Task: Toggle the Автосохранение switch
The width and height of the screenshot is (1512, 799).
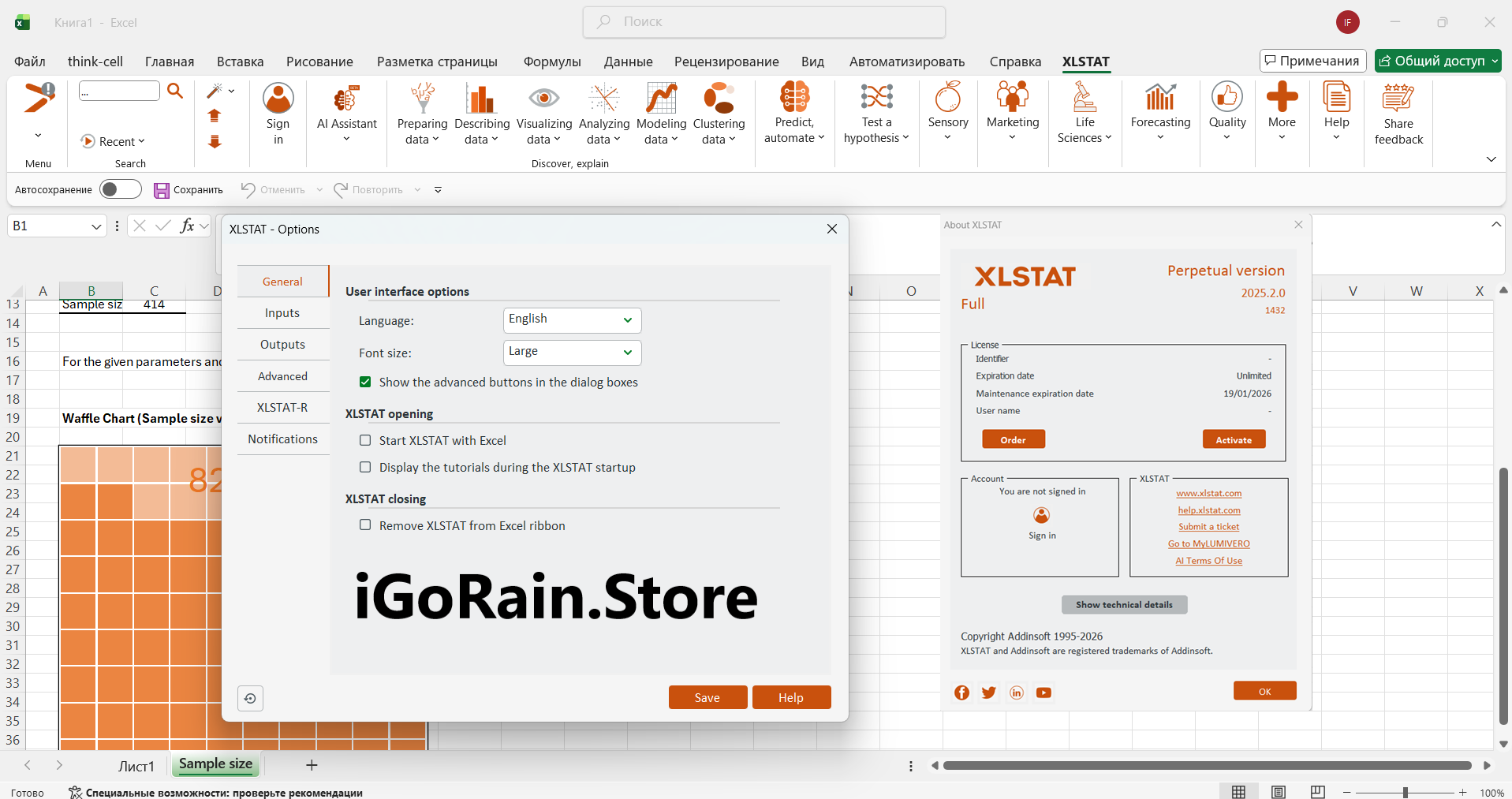Action: pos(120,189)
